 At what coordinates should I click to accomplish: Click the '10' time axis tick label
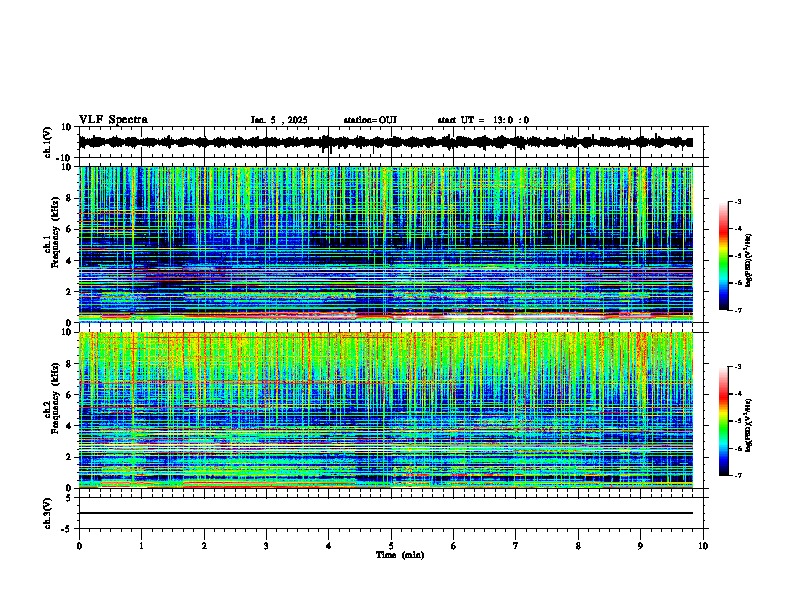click(703, 546)
